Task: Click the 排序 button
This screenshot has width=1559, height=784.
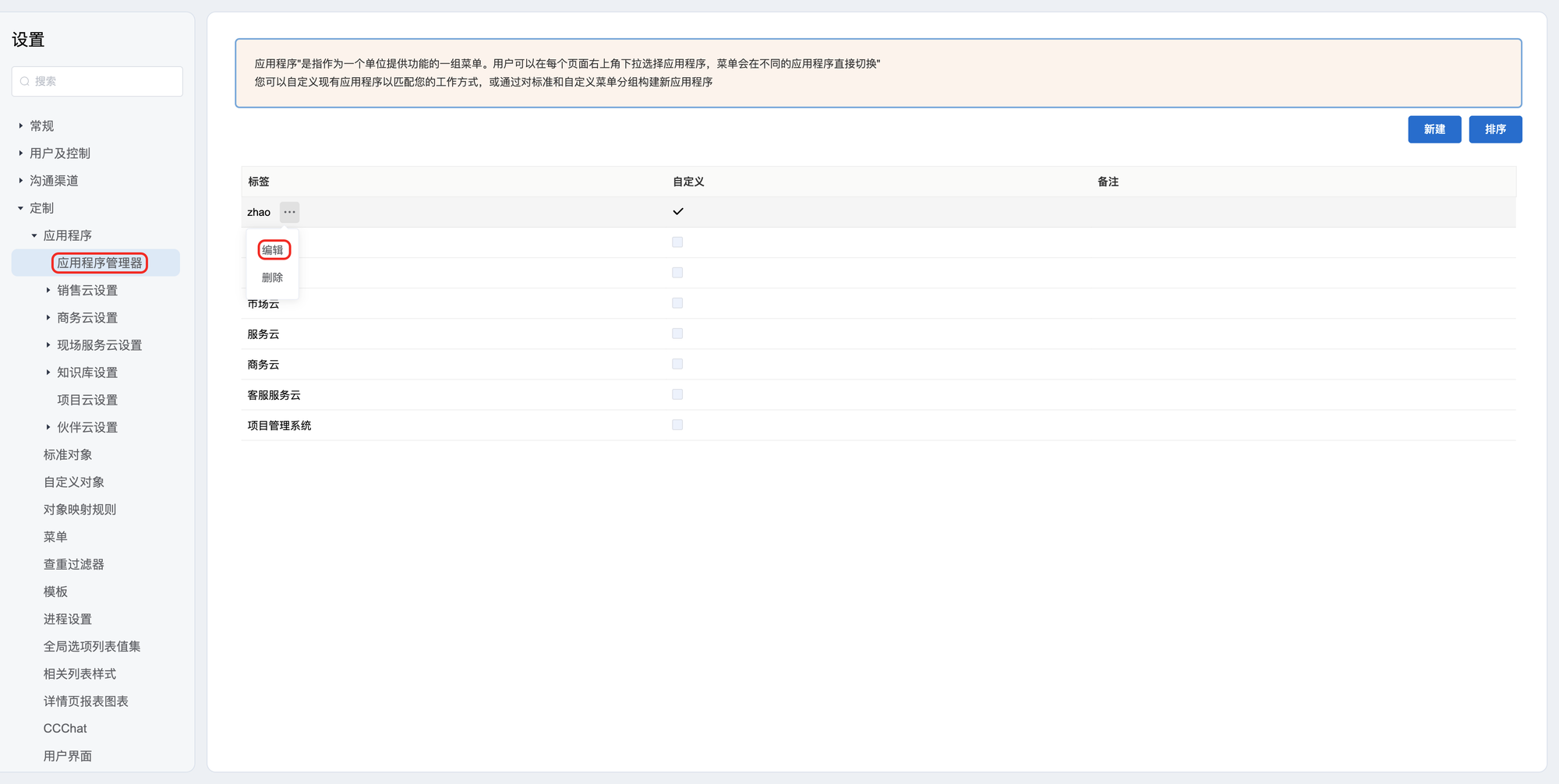Action: (1495, 129)
